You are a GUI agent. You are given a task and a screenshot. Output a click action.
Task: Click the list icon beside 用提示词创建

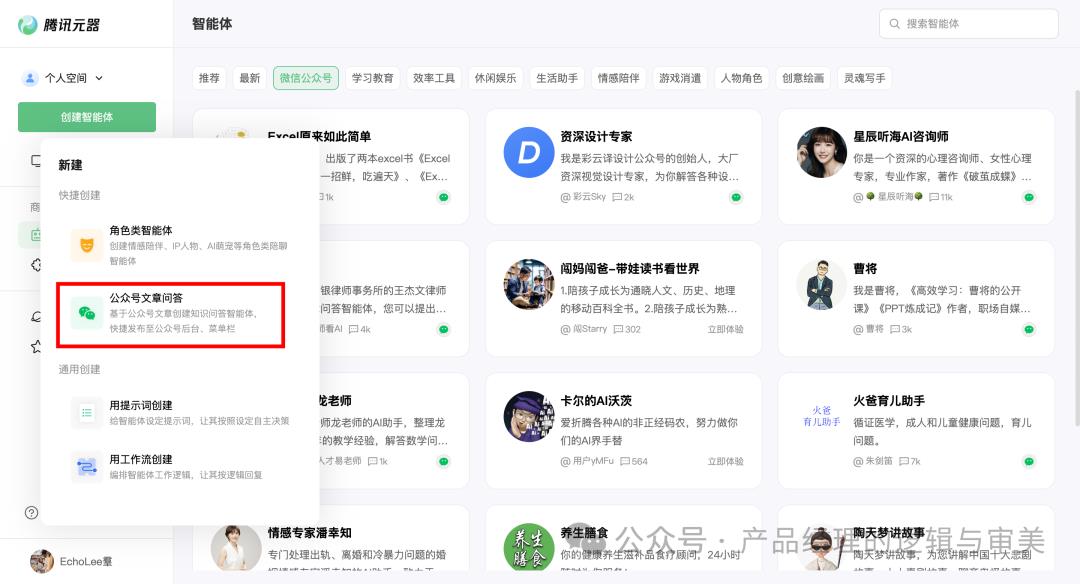pos(87,413)
